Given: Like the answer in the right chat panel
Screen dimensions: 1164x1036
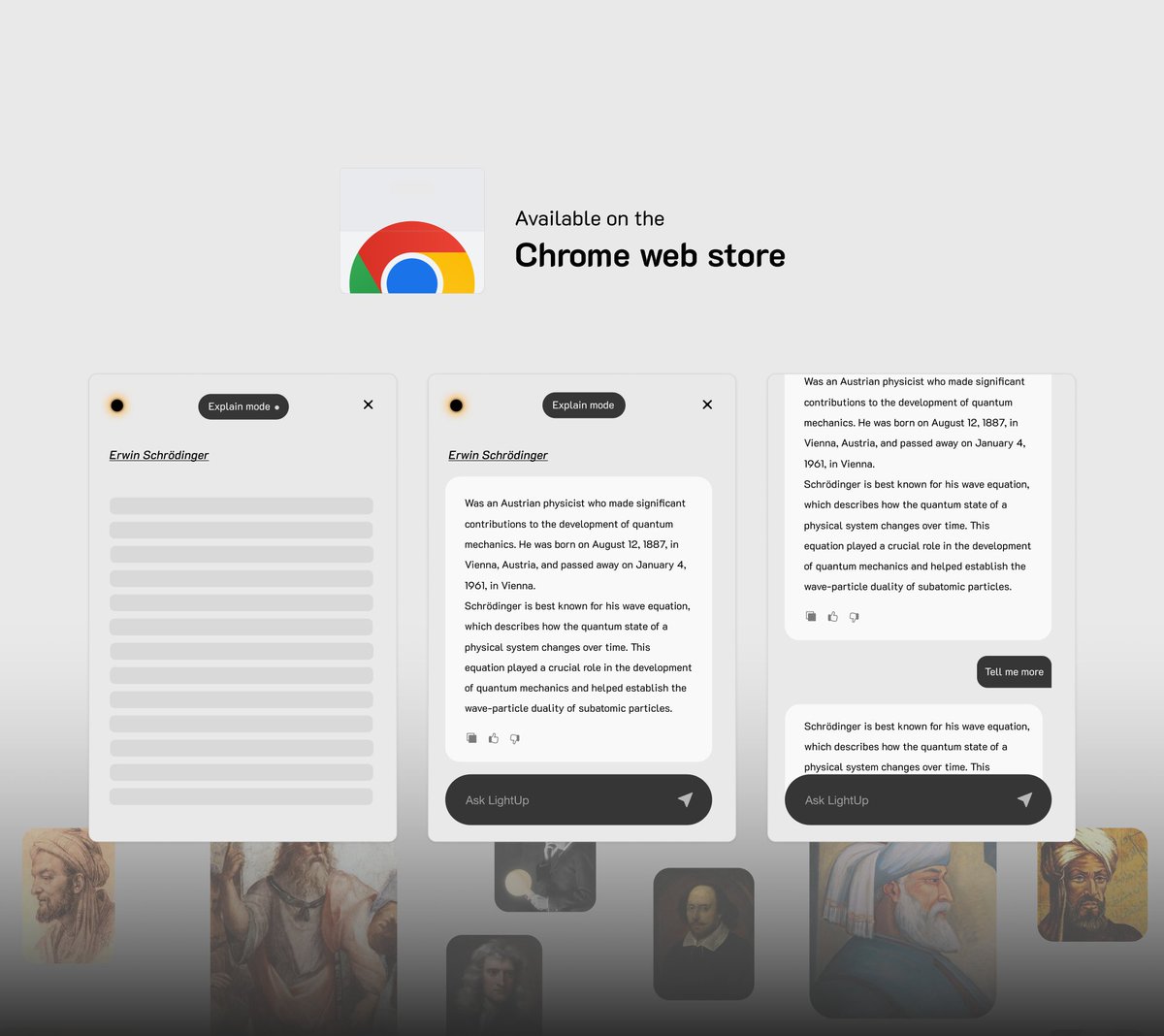Looking at the screenshot, I should (x=833, y=617).
